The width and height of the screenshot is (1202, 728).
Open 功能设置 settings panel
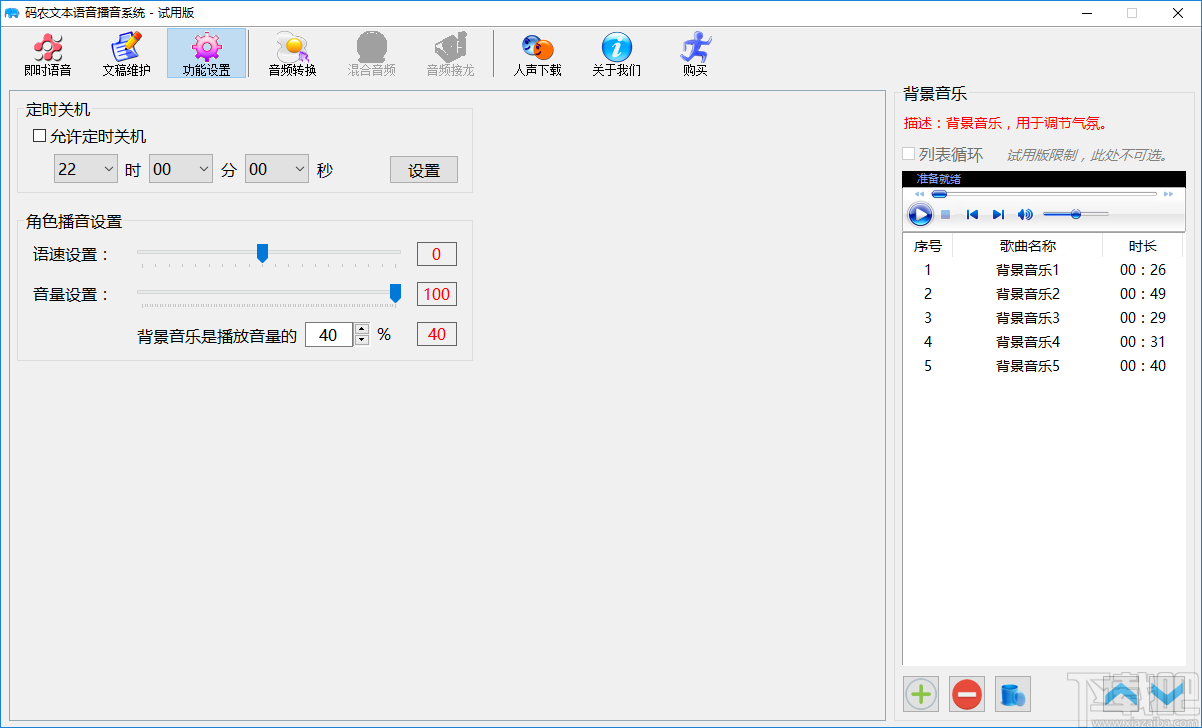coord(207,54)
